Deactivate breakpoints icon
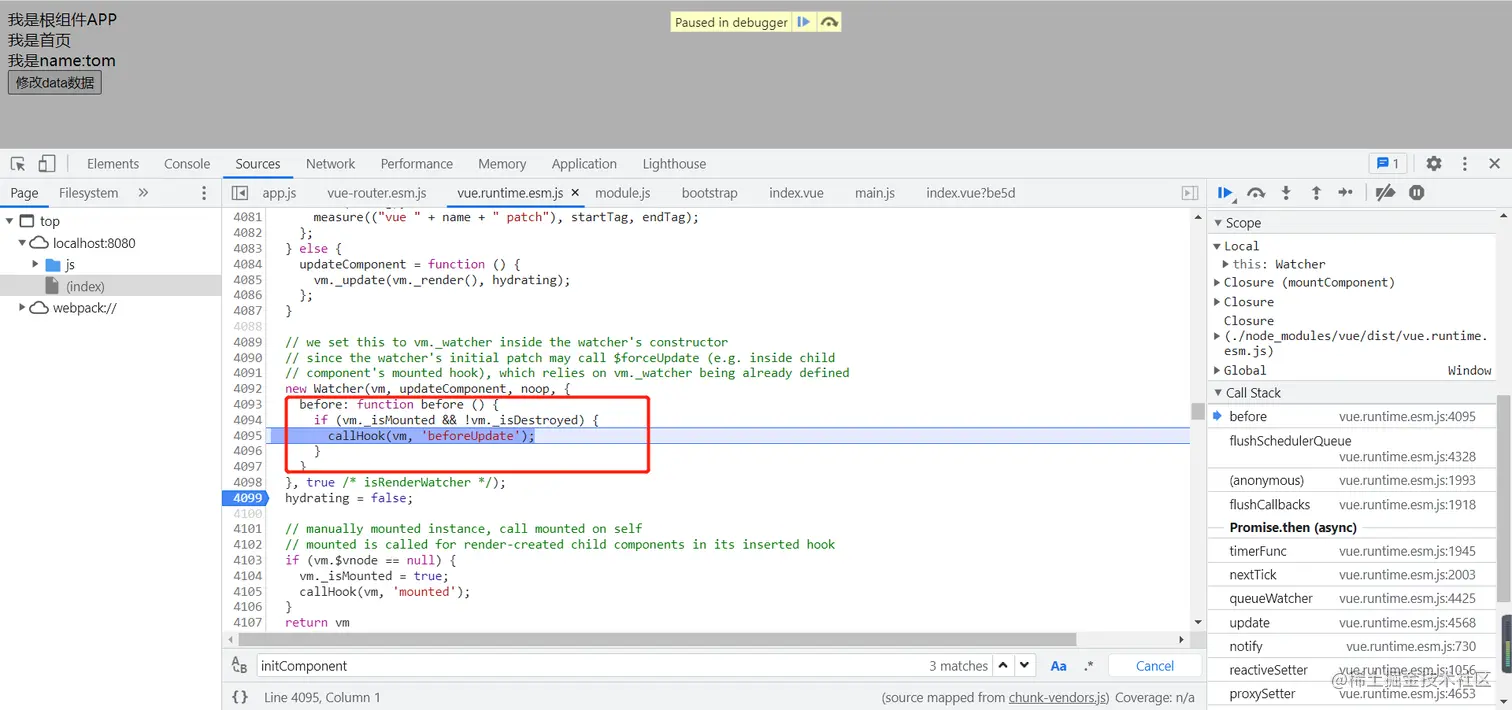This screenshot has width=1512, height=710. (x=1385, y=193)
